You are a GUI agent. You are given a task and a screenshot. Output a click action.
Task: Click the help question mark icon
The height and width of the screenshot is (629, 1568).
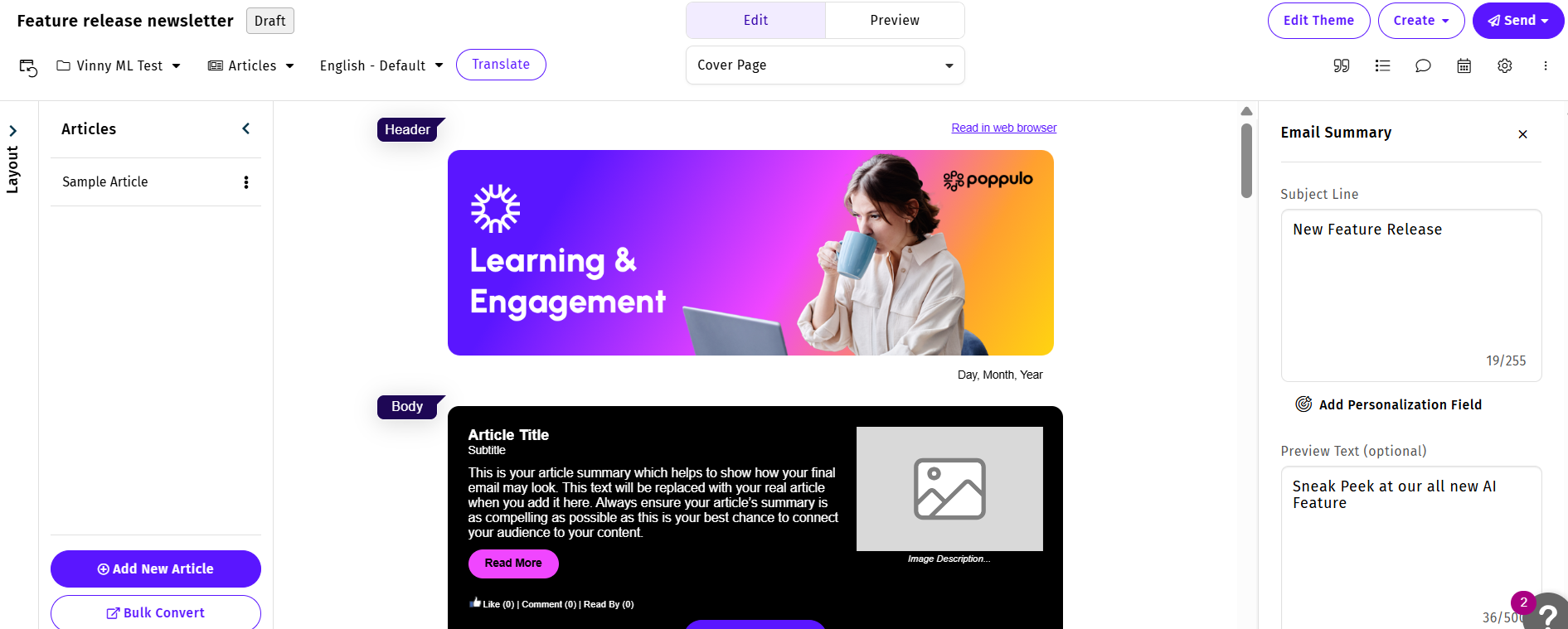pos(1548,615)
